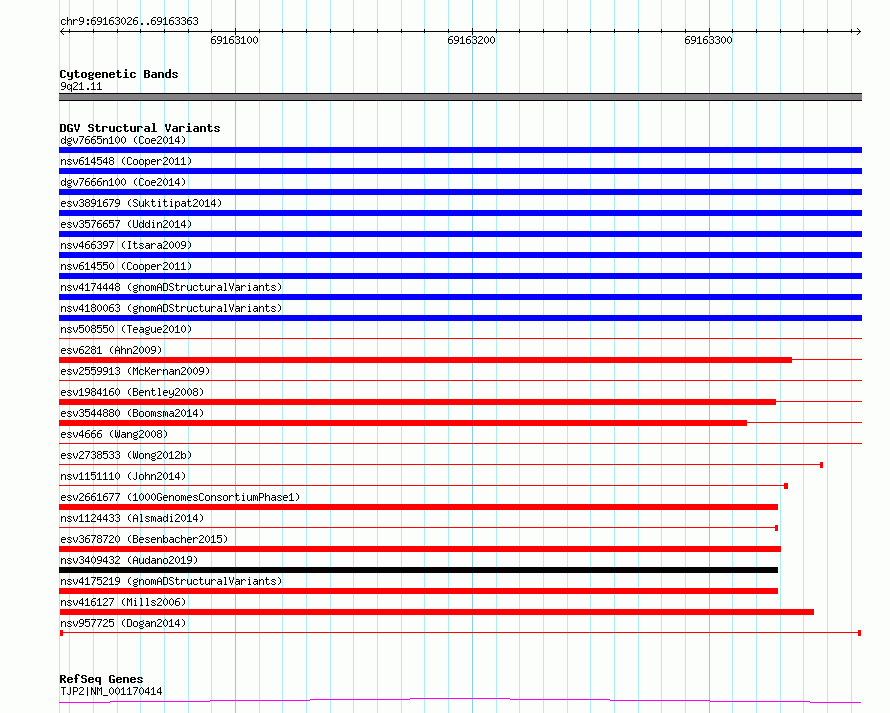Screen dimensions: 890x713
Task: Click the blue bar under nsv466397
Action: [460, 255]
